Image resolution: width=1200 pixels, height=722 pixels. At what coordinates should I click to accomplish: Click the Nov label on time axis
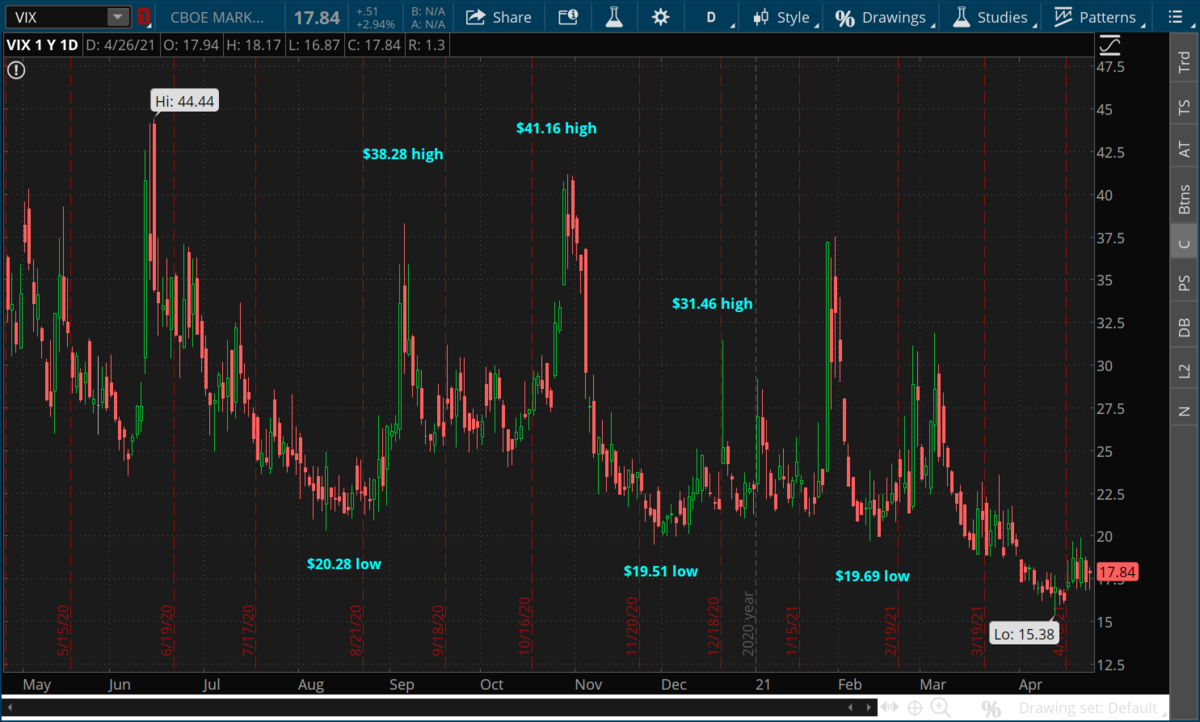[587, 685]
